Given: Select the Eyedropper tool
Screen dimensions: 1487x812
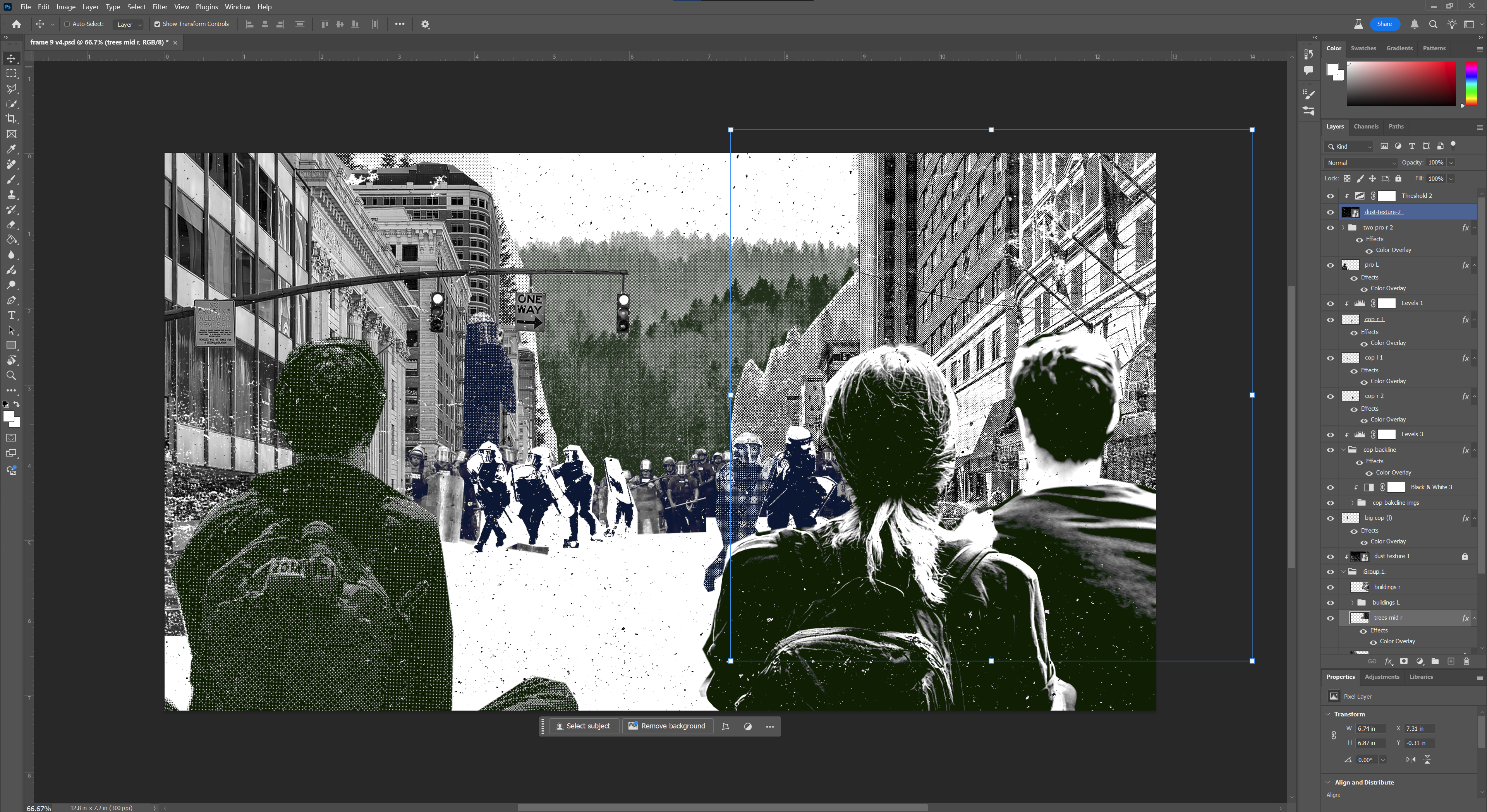Looking at the screenshot, I should point(11,149).
